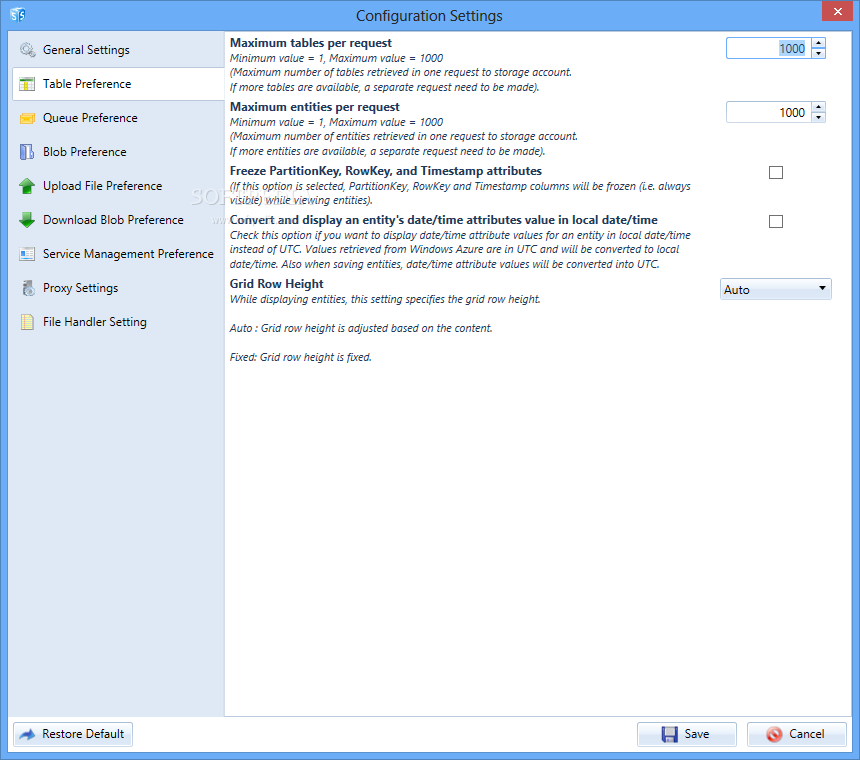Click the Restore Default button

tap(73, 734)
